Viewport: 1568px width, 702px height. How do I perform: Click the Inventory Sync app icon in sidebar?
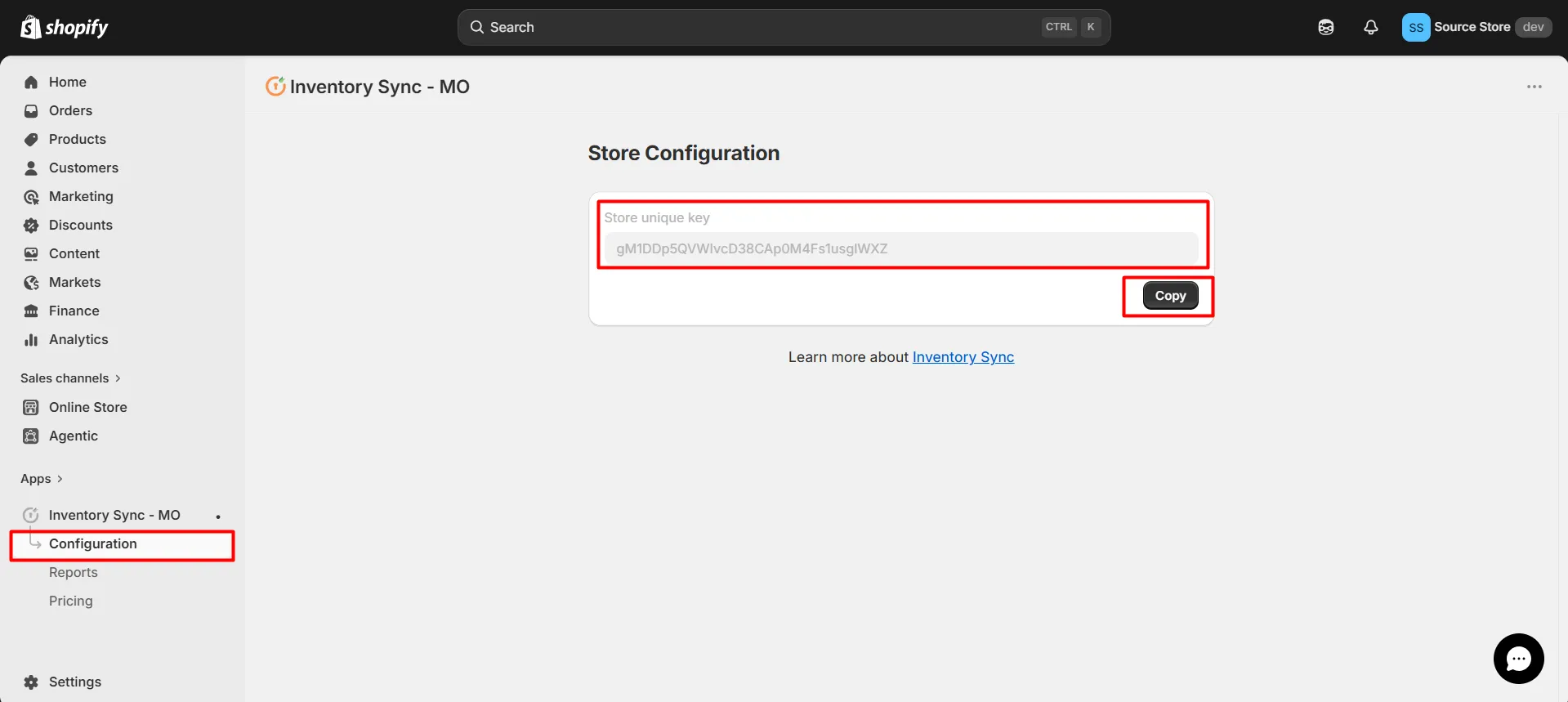pos(31,515)
